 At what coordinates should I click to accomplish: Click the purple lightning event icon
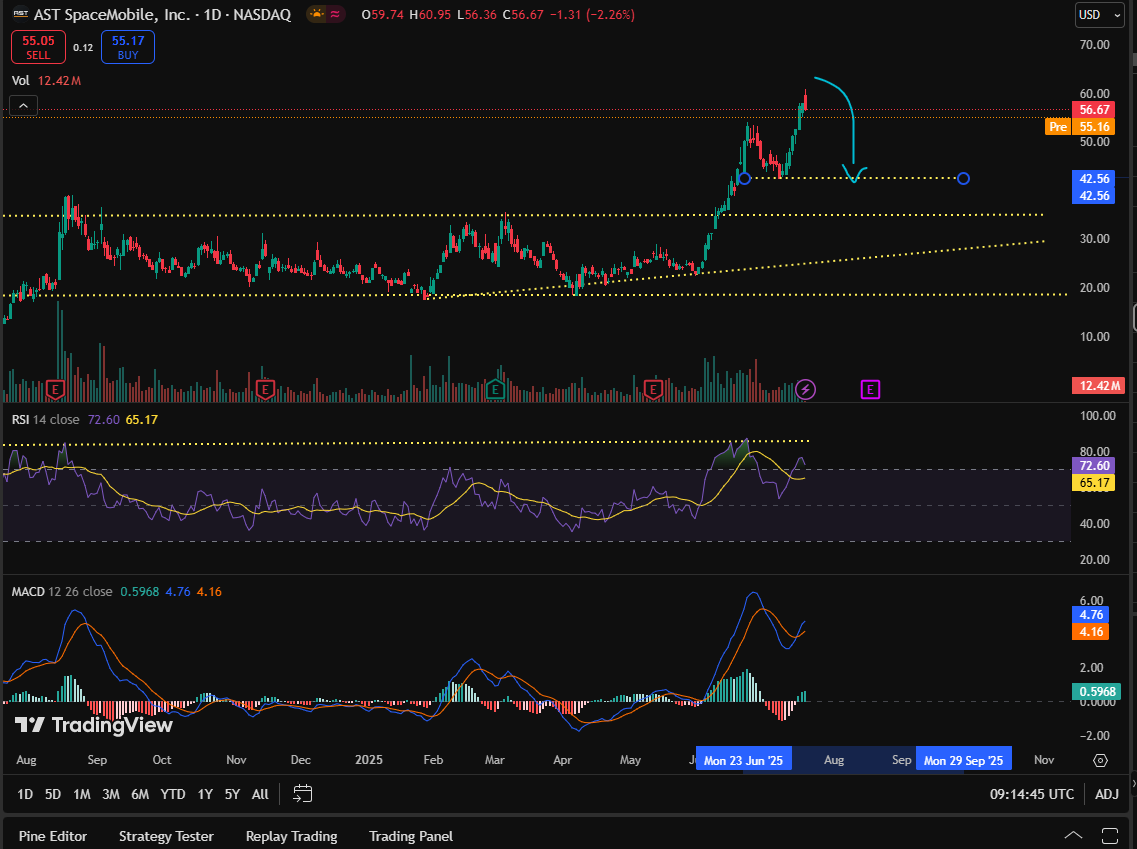[806, 389]
